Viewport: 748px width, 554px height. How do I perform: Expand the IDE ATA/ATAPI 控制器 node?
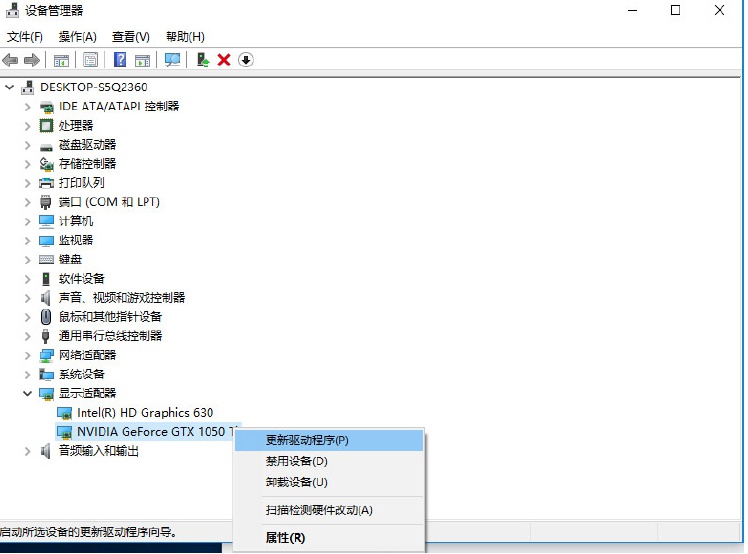[28, 107]
